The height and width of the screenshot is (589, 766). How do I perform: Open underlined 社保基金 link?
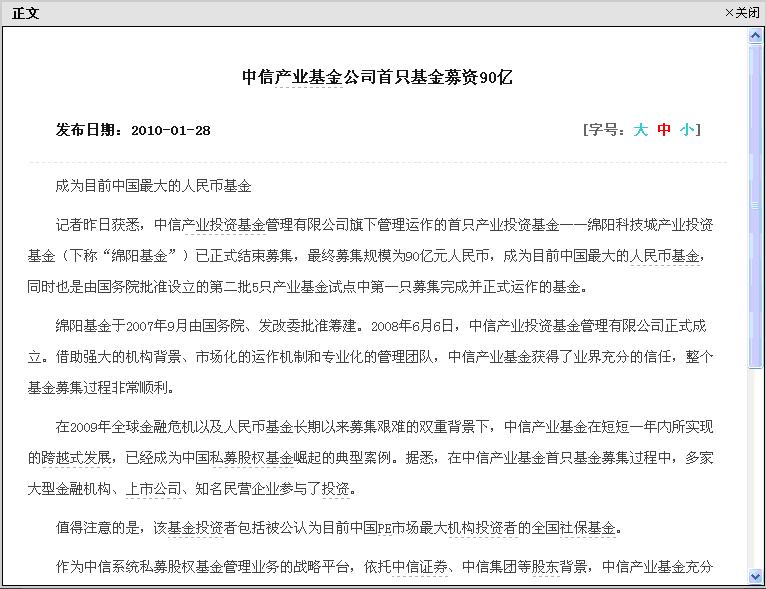point(588,528)
